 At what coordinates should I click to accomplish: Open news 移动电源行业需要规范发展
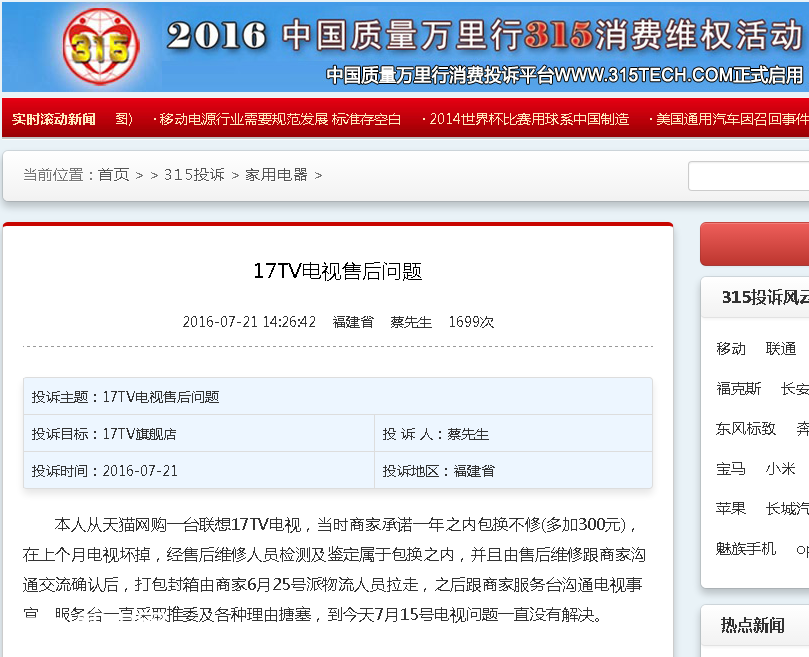point(280,119)
